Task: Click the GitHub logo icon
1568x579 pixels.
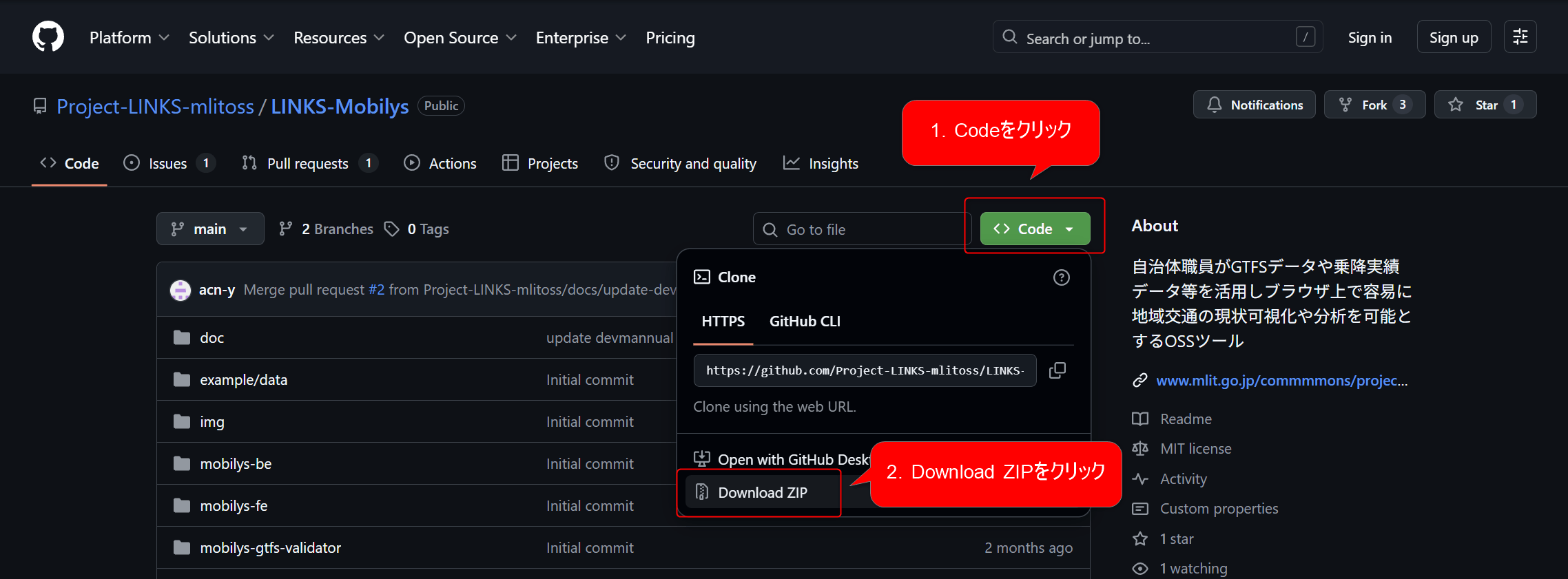Action: [48, 36]
